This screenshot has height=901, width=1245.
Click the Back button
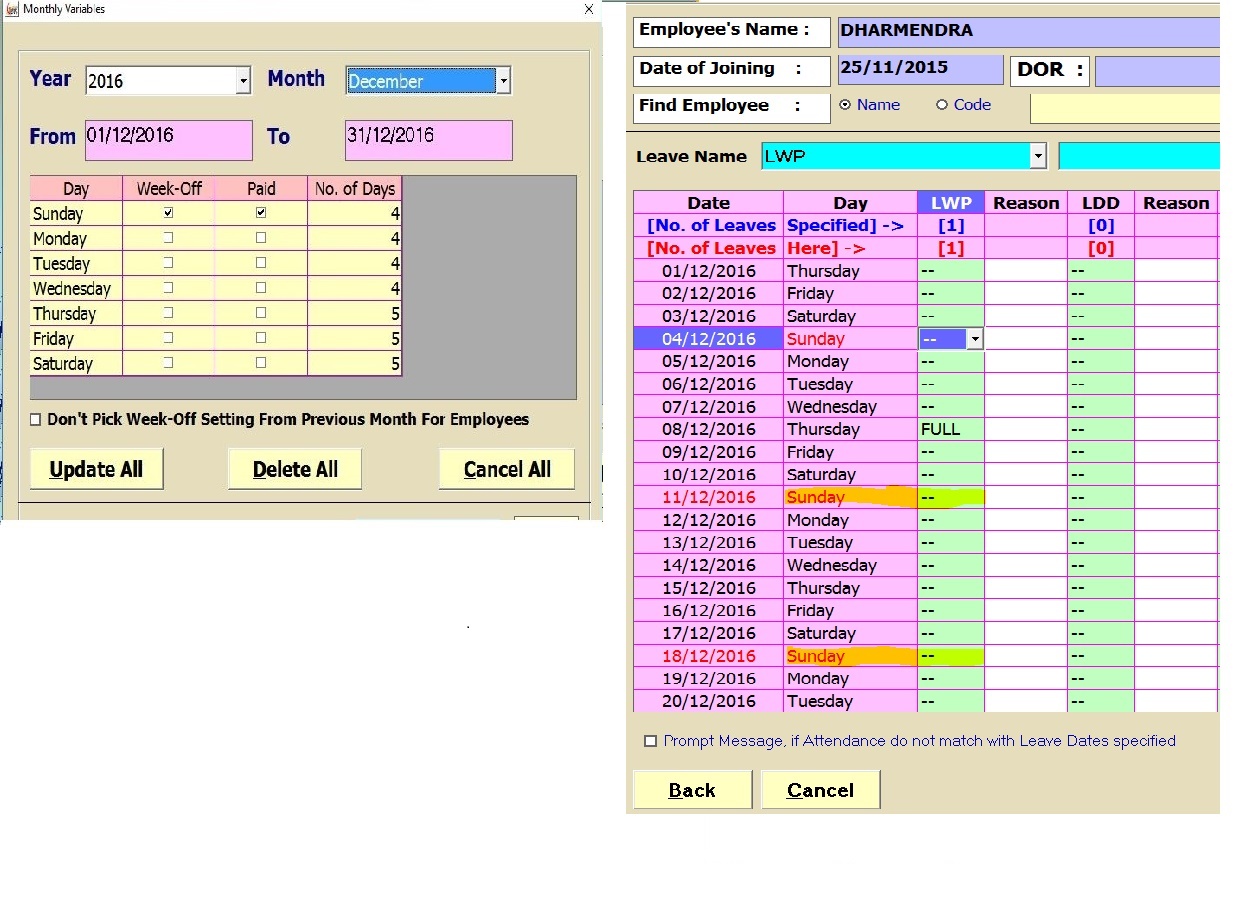(x=692, y=790)
